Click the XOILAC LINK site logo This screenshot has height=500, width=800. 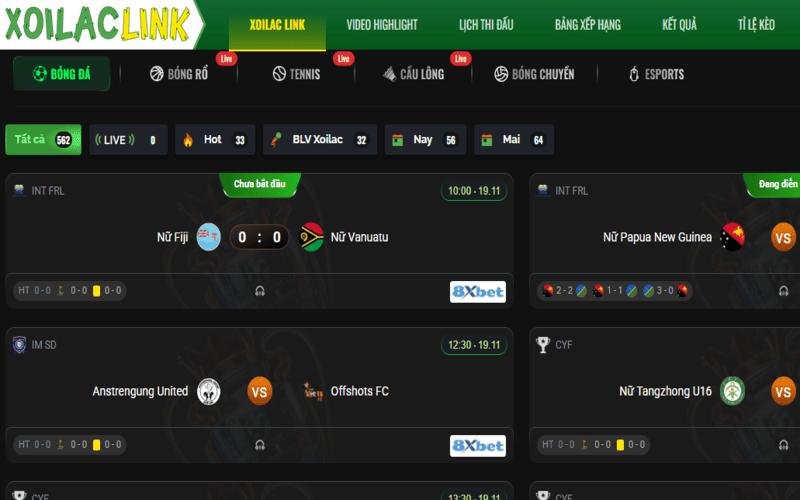[97, 23]
